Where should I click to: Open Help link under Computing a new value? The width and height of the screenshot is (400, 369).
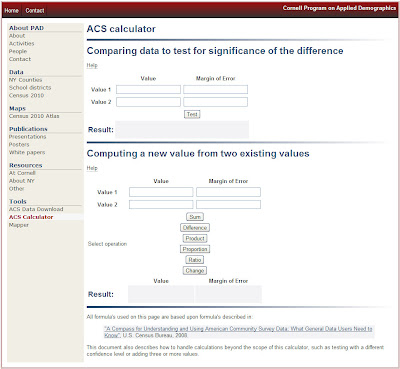(92, 168)
